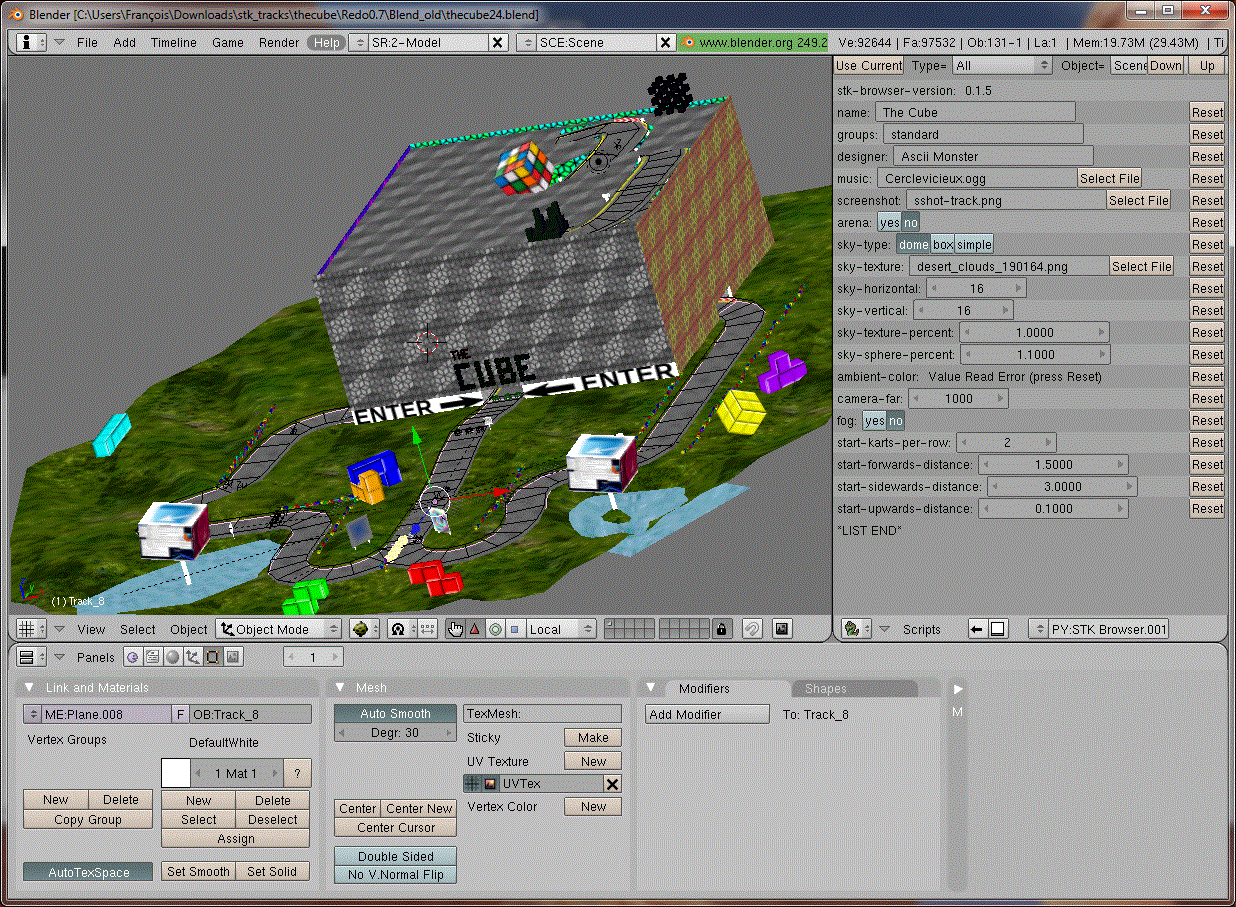Select the box sky-type option
The image size is (1236, 907).
coord(942,245)
